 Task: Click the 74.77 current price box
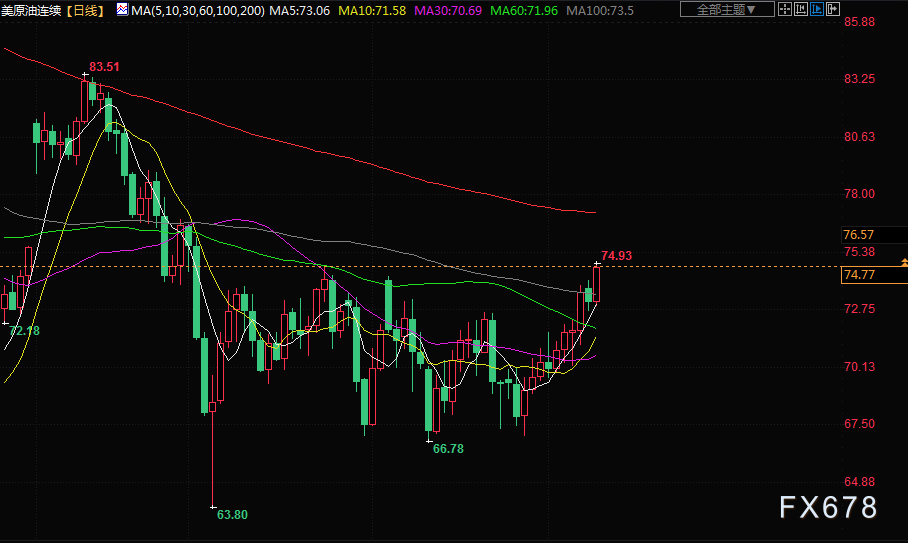(874, 274)
